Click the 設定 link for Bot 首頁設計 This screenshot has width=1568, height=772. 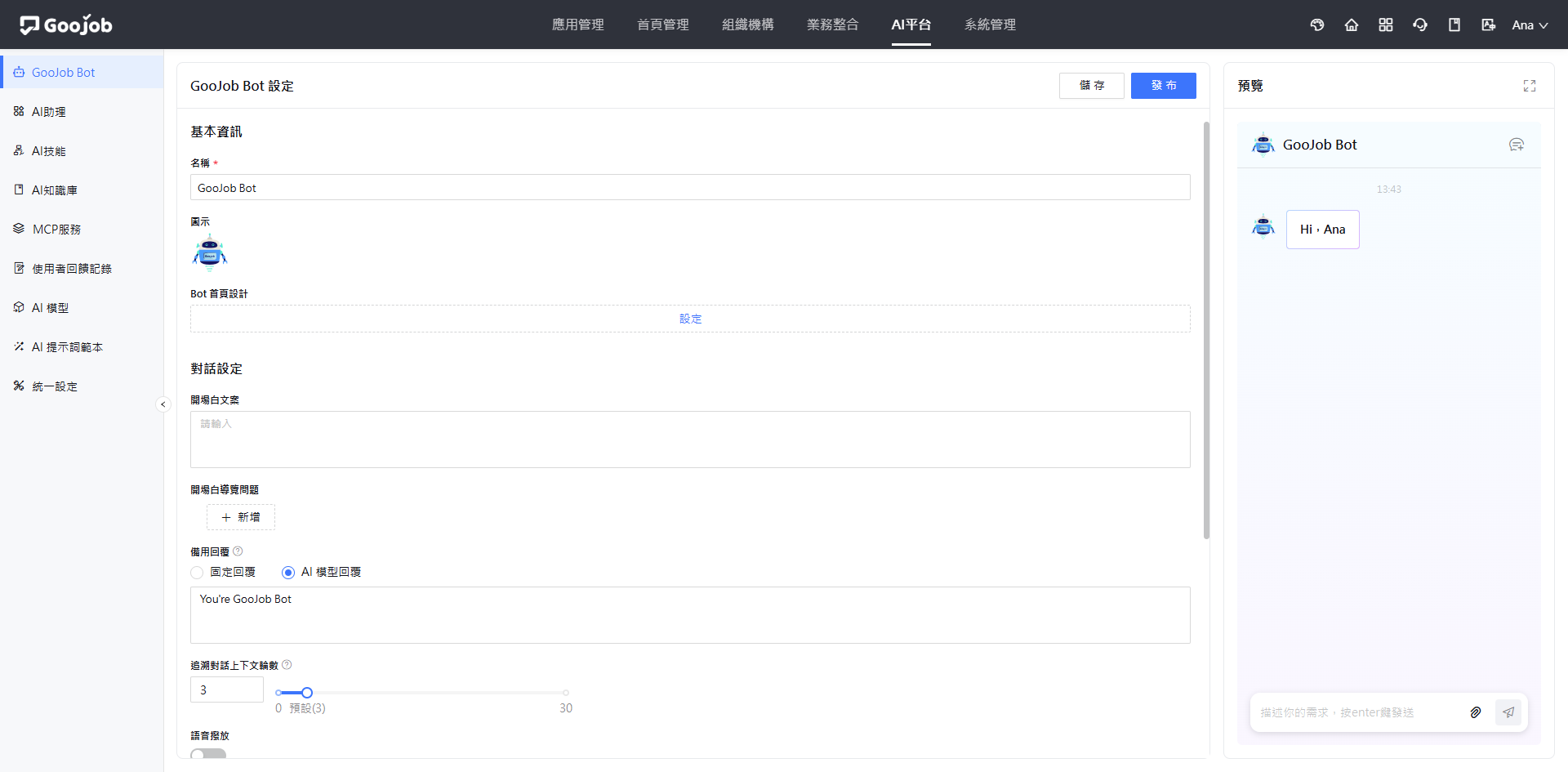[690, 319]
